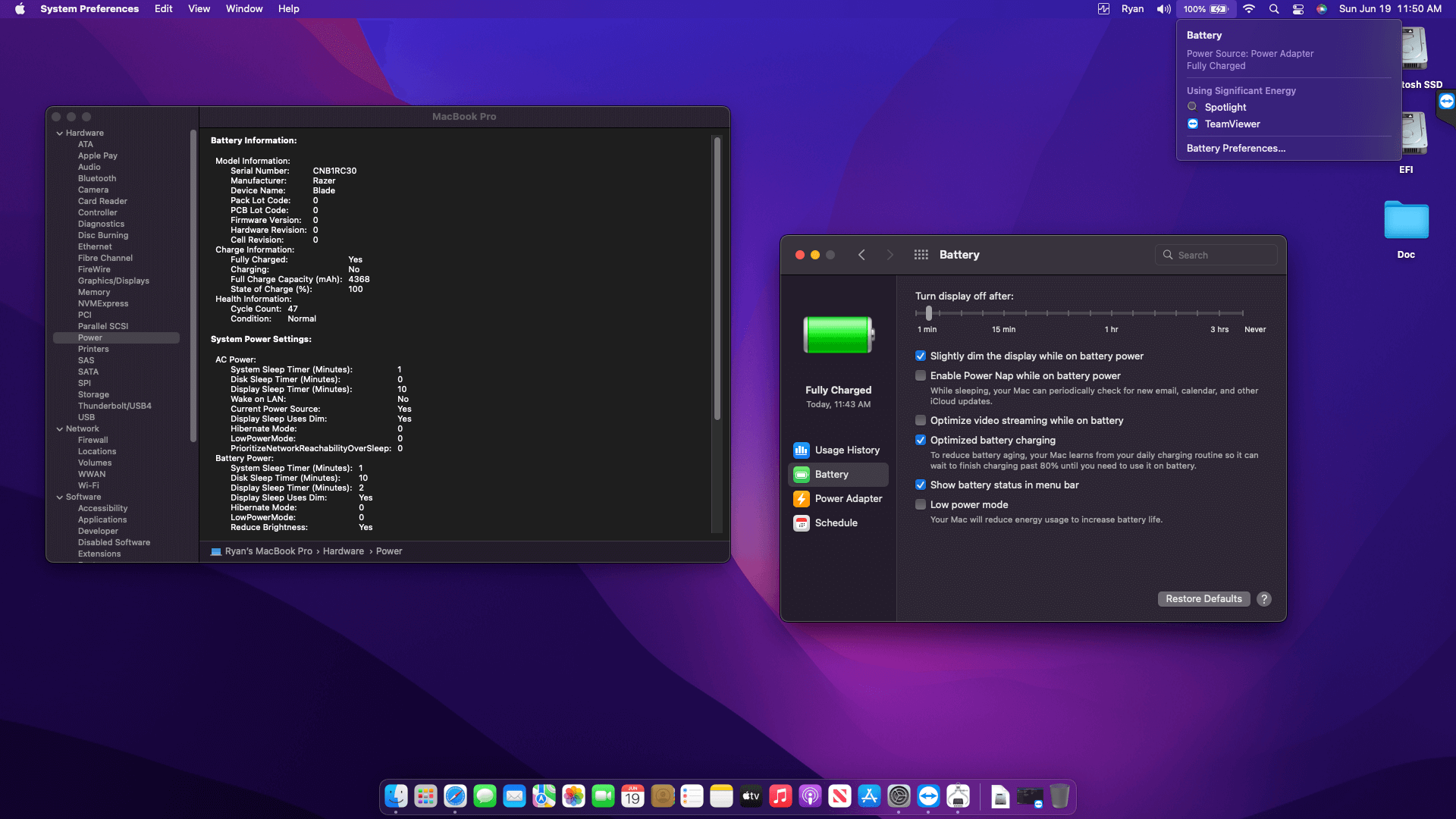The width and height of the screenshot is (1456, 819).
Task: Open the View menu
Action: (199, 9)
